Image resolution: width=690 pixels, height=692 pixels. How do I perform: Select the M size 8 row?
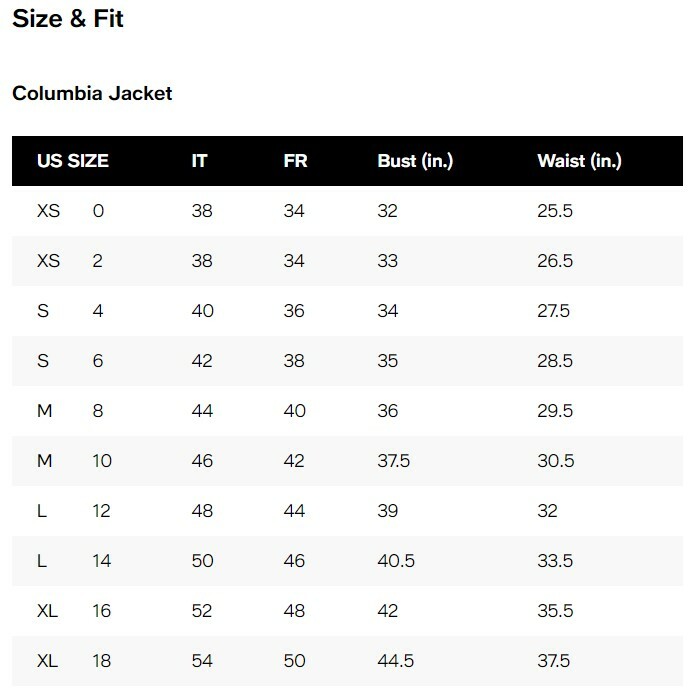(x=347, y=411)
